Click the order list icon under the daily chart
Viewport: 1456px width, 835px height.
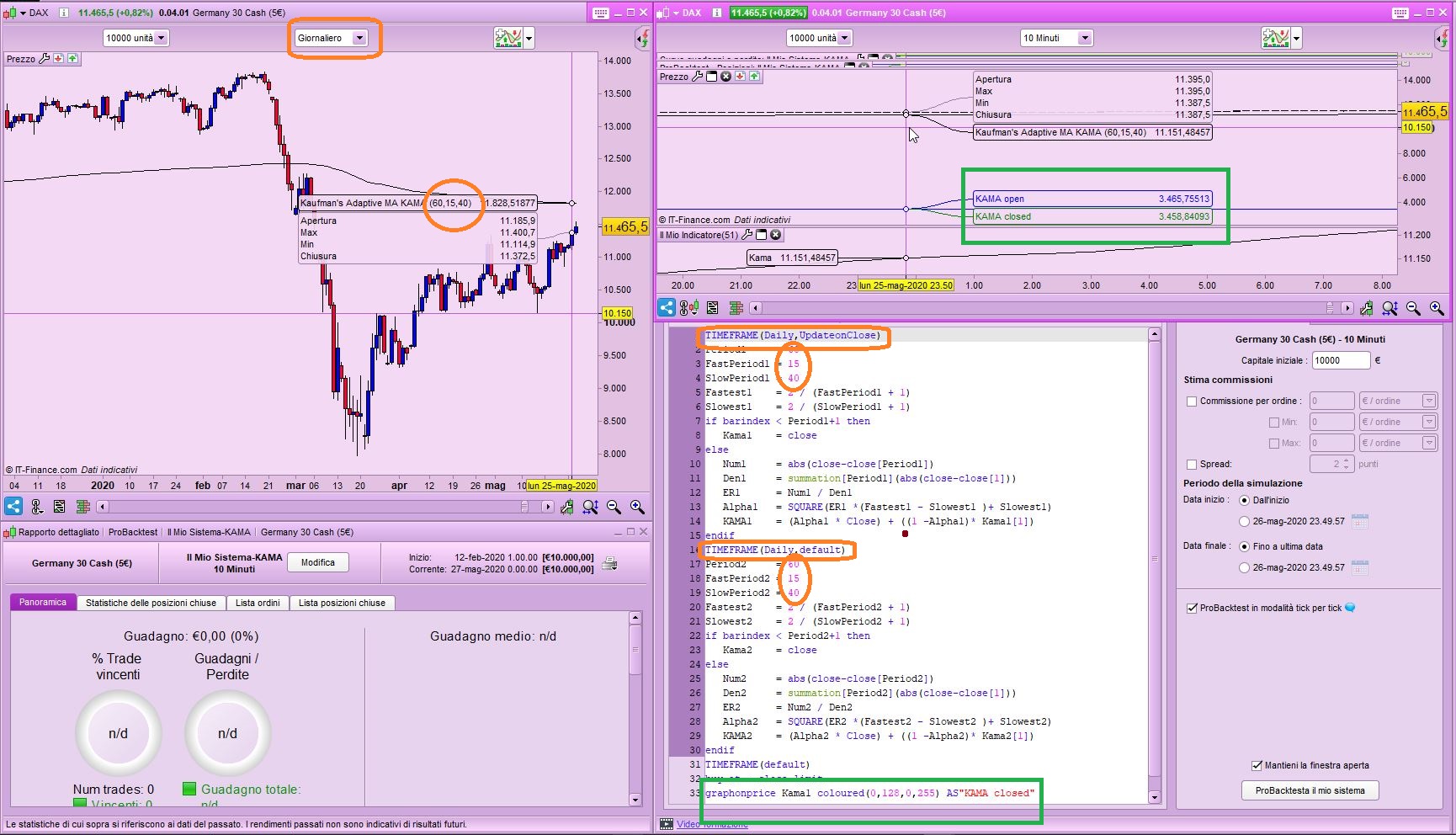tap(59, 507)
